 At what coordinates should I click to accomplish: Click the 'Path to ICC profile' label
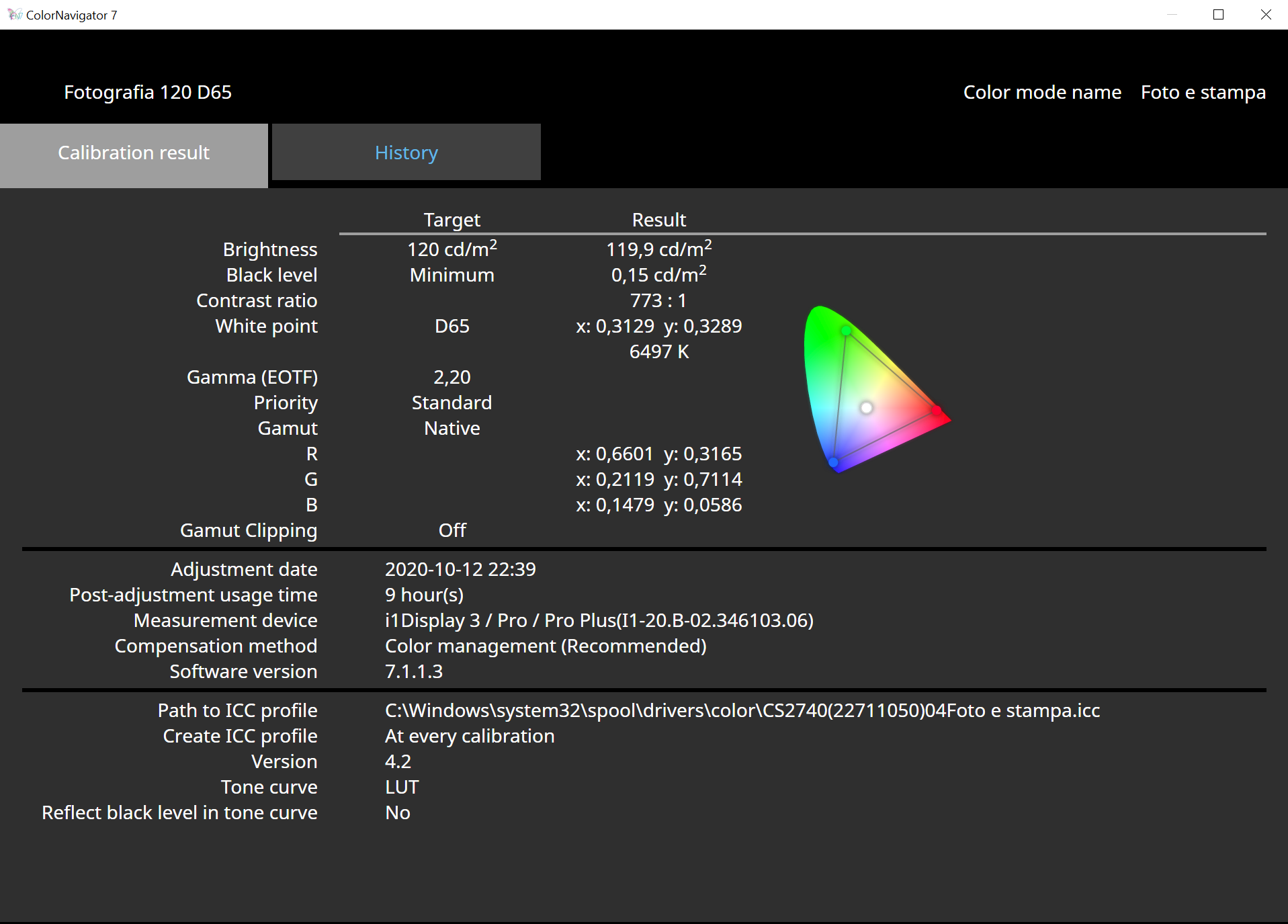click(237, 710)
